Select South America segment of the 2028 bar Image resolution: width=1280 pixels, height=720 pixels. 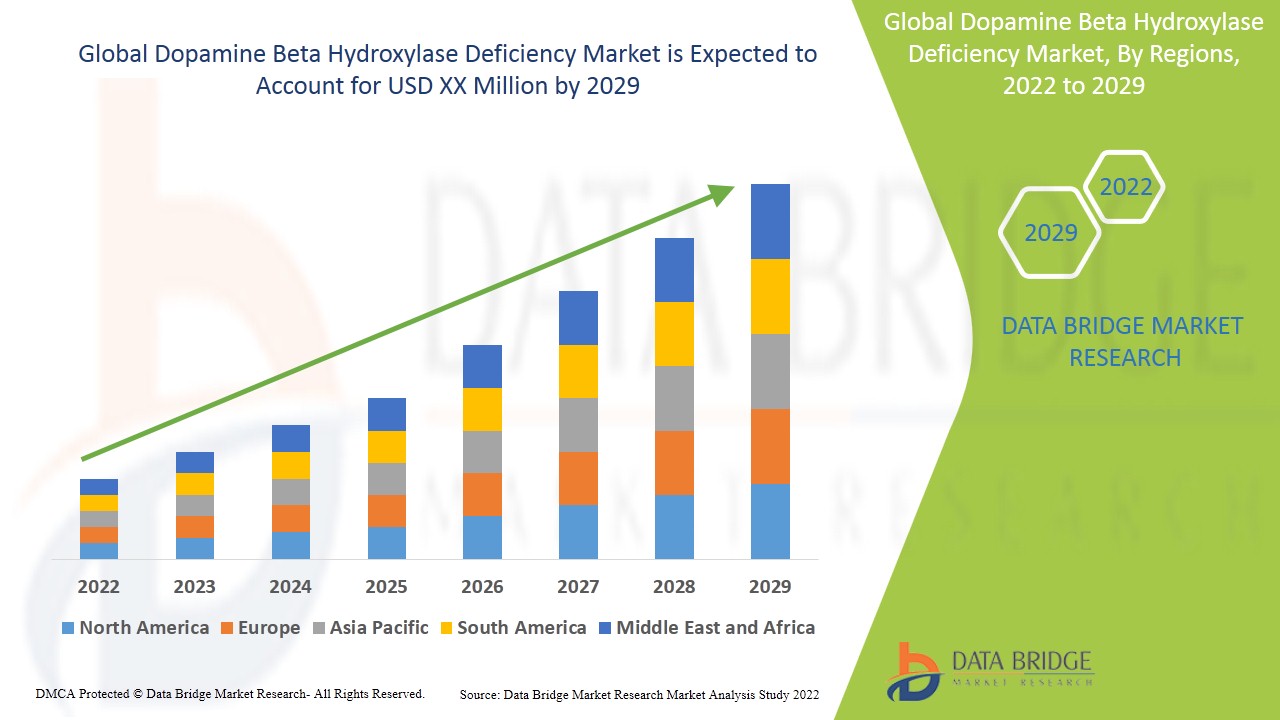[x=674, y=334]
